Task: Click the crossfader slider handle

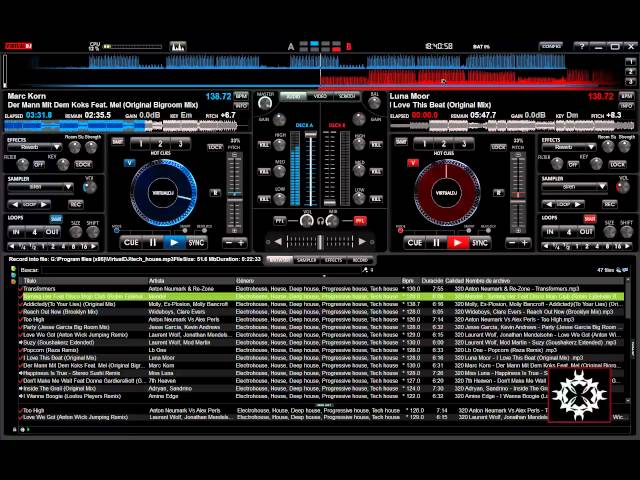Action: [x=320, y=242]
